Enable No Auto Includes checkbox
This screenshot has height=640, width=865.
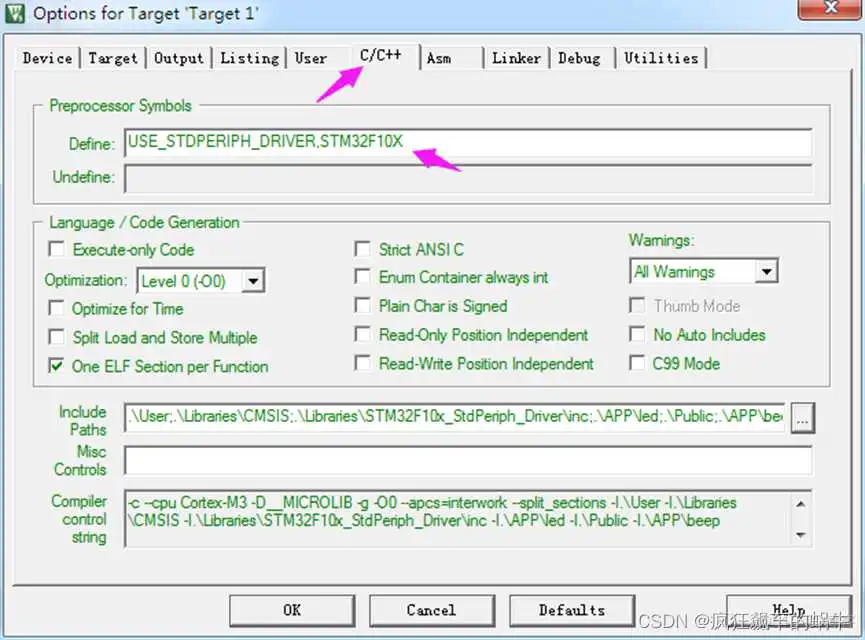637,335
